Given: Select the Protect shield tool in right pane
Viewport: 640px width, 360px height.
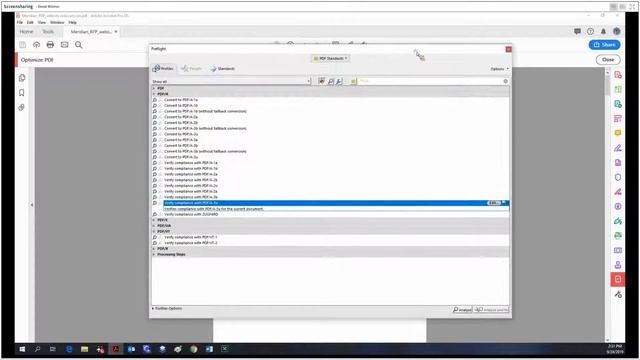Looking at the screenshot, I should point(618,177).
